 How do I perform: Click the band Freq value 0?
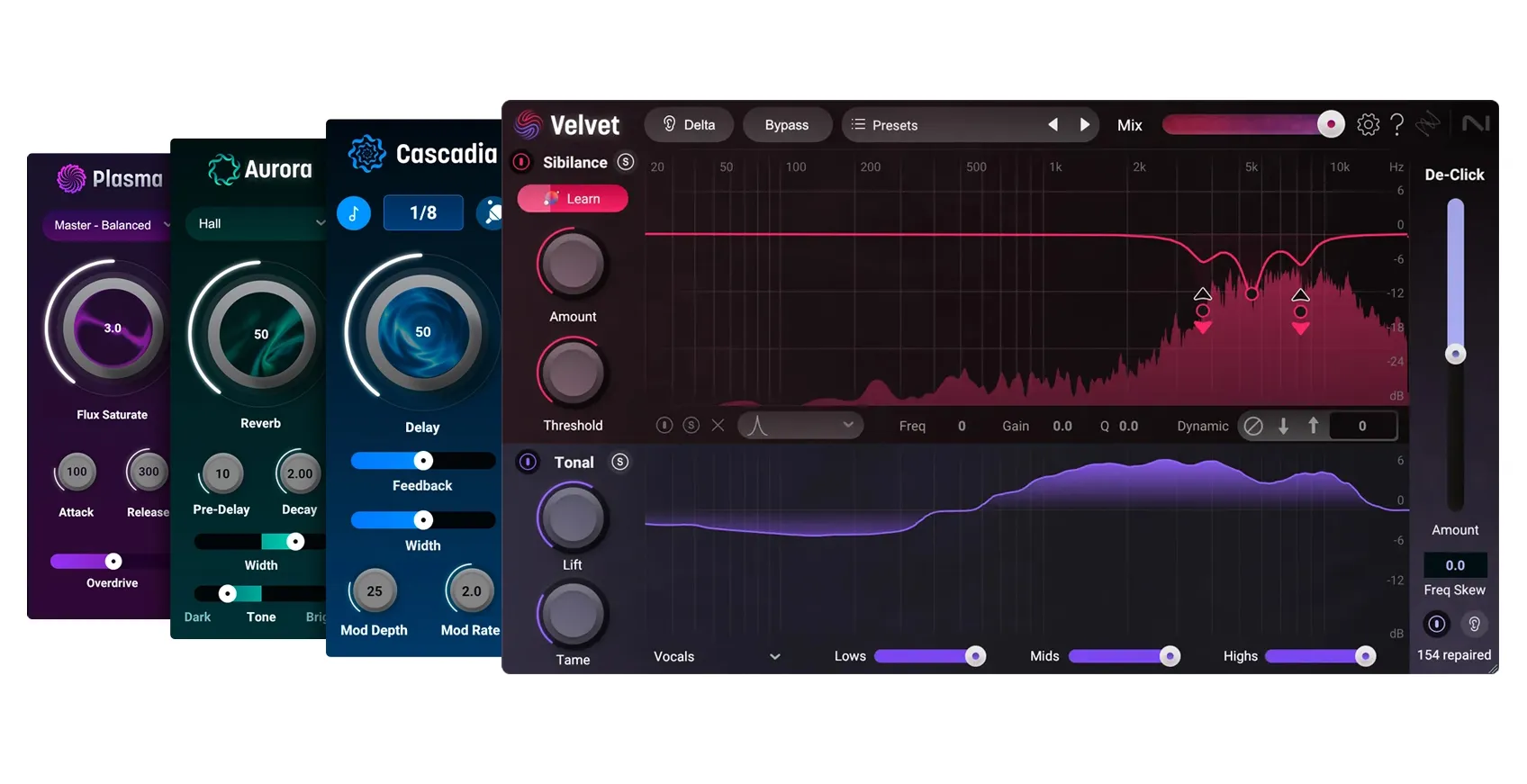click(x=962, y=426)
